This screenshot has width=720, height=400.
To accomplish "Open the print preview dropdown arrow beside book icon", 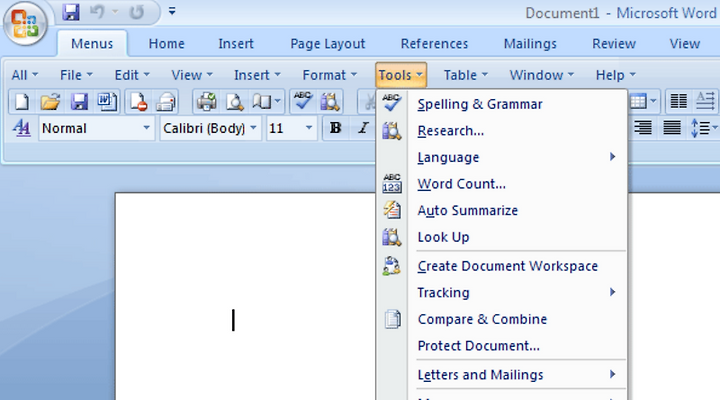I will coord(277,101).
